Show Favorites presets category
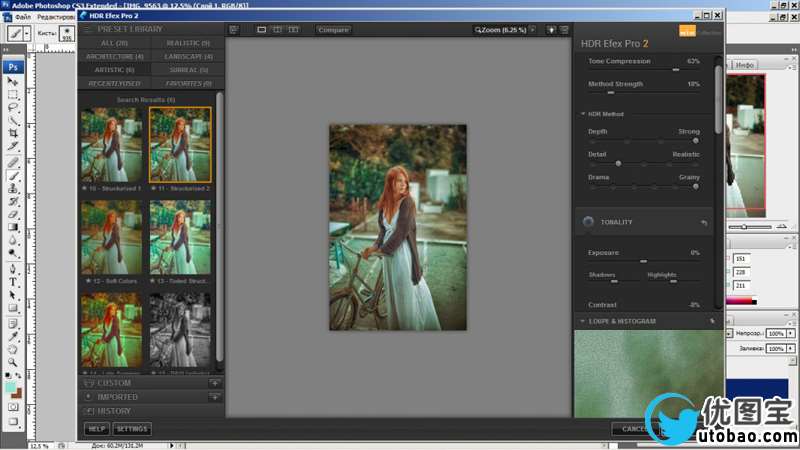This screenshot has height=450, width=800. 188,83
